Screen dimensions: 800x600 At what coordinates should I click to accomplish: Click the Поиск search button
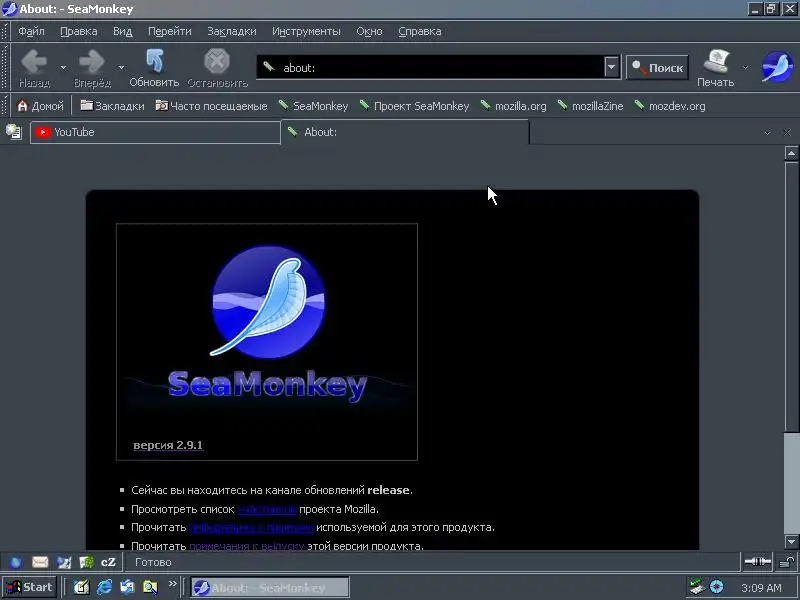(x=657, y=67)
